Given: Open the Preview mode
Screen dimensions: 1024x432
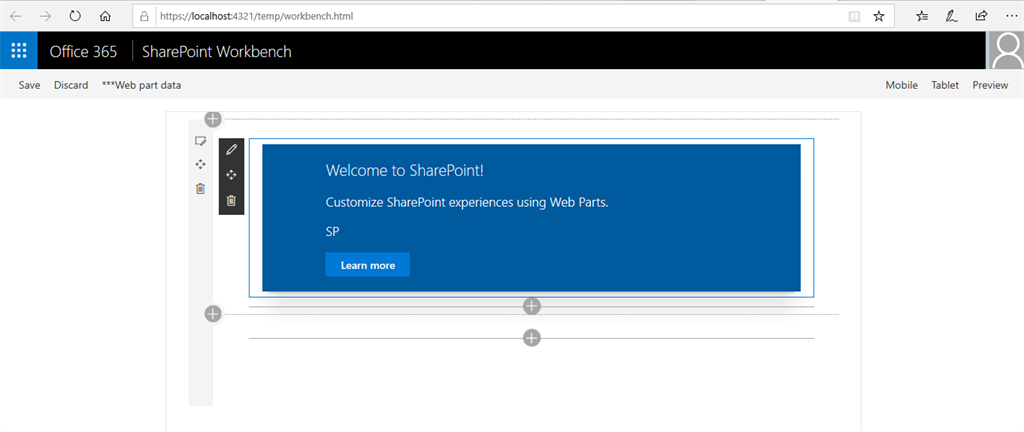Looking at the screenshot, I should (990, 85).
